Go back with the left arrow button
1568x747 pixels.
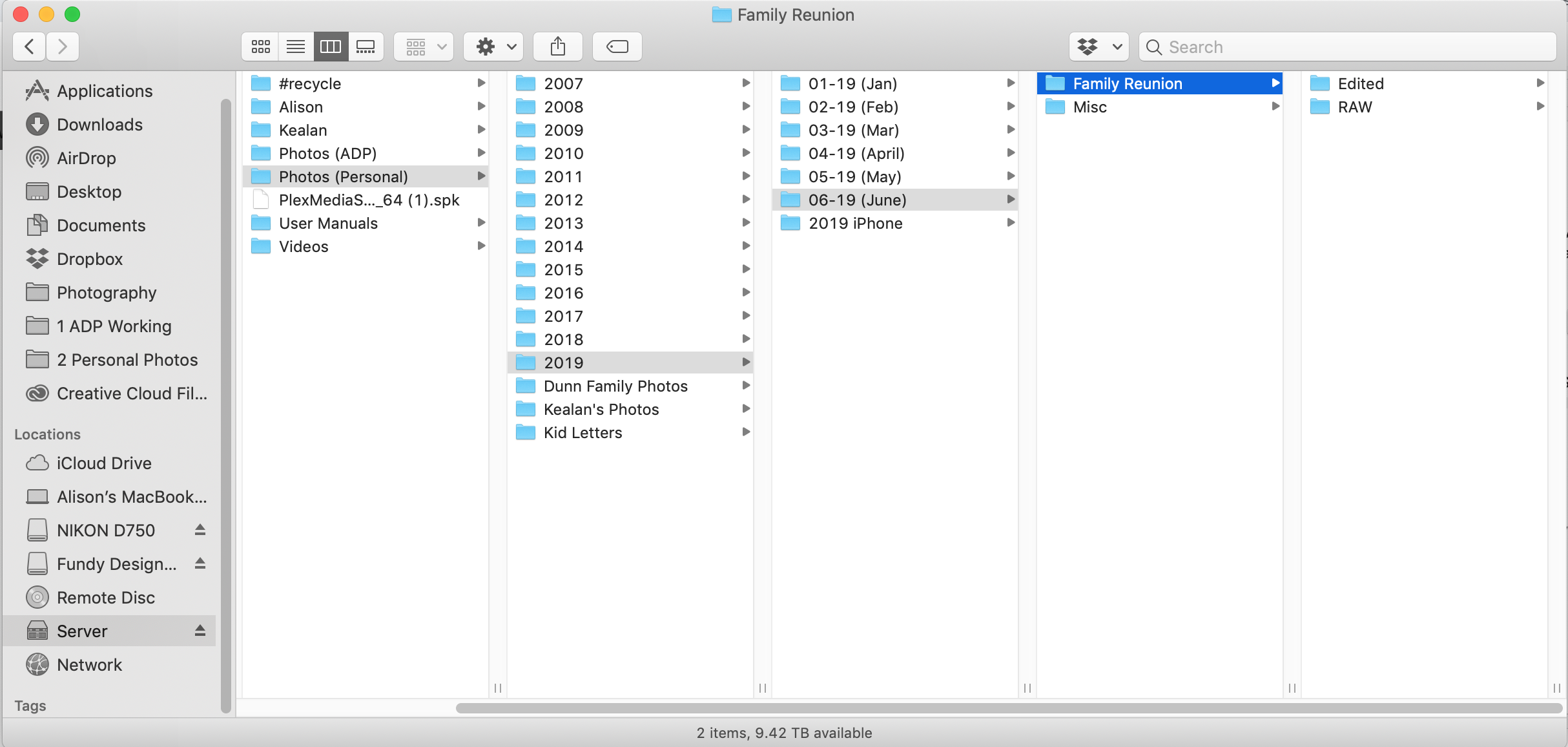click(x=29, y=47)
